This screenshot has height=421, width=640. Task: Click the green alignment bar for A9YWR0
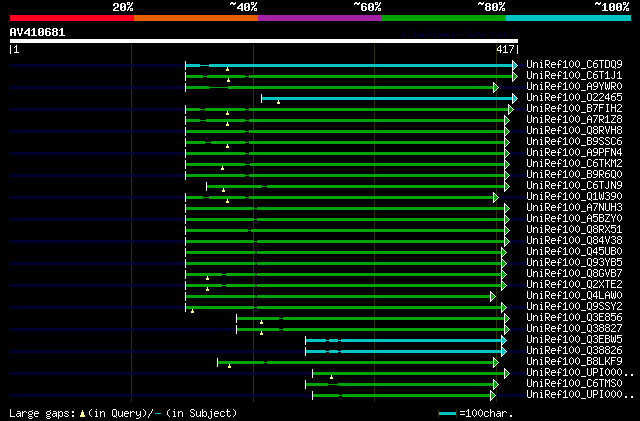click(342, 87)
